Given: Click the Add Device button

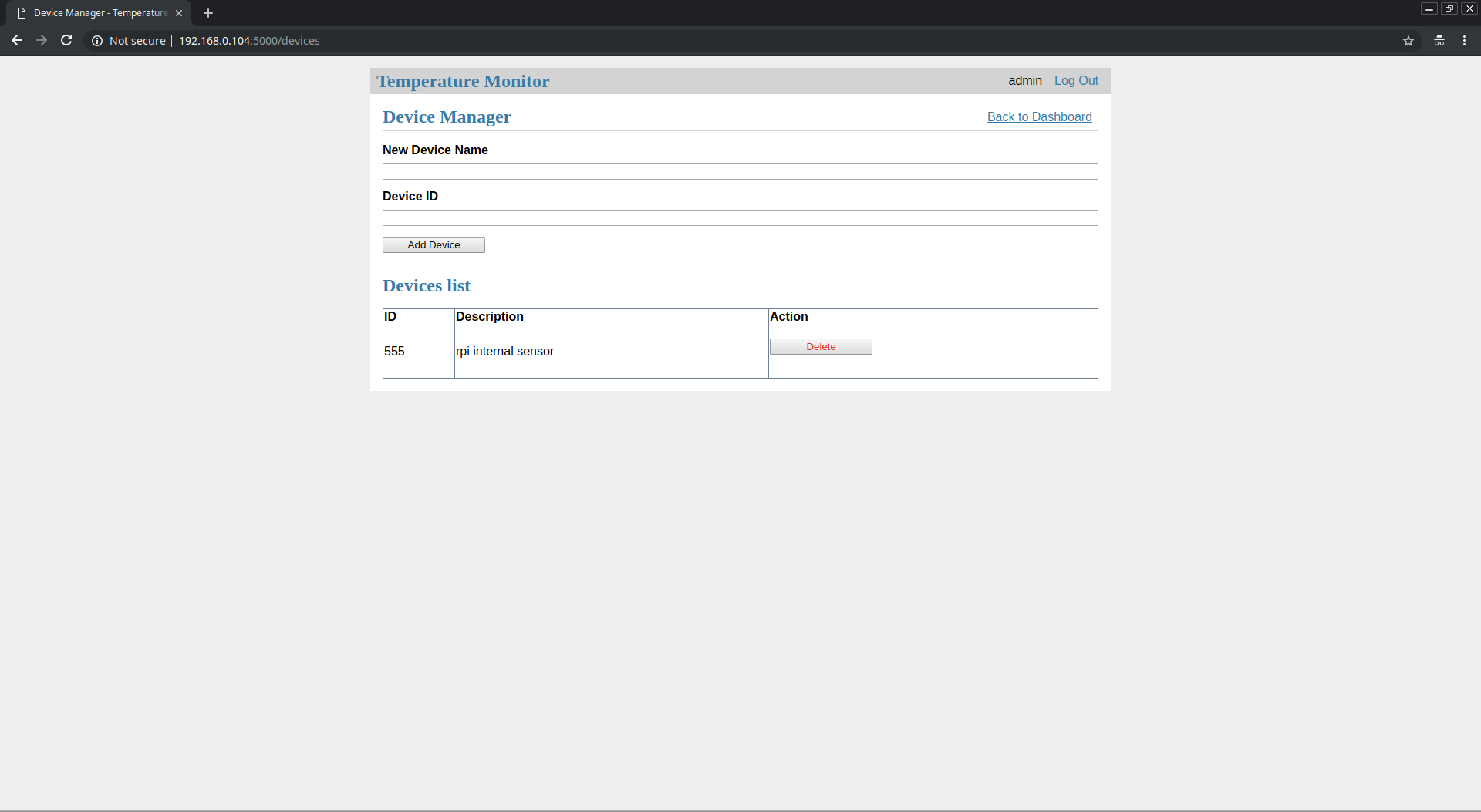Looking at the screenshot, I should tap(434, 244).
